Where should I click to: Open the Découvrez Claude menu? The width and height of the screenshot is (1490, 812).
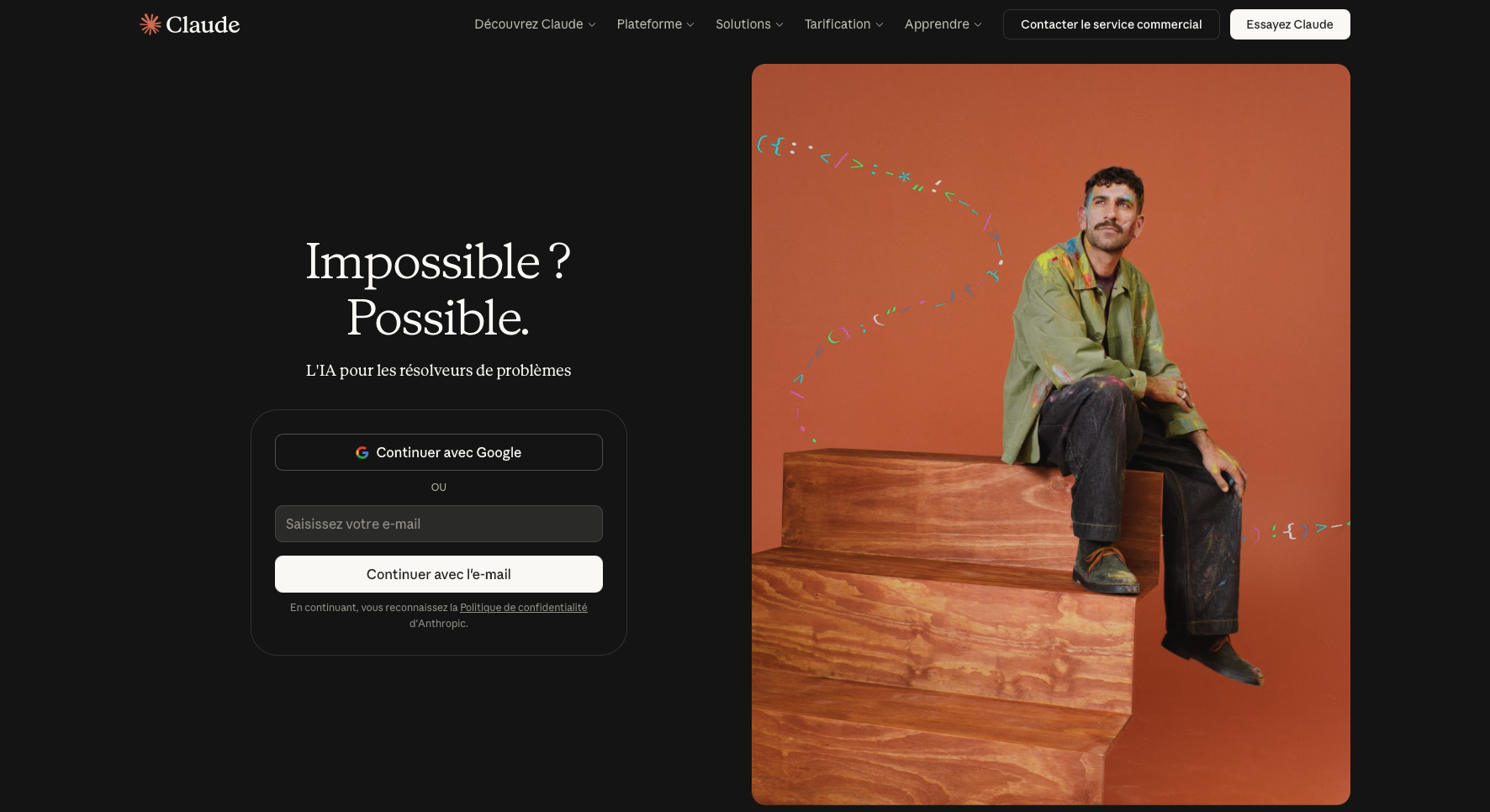pos(535,24)
